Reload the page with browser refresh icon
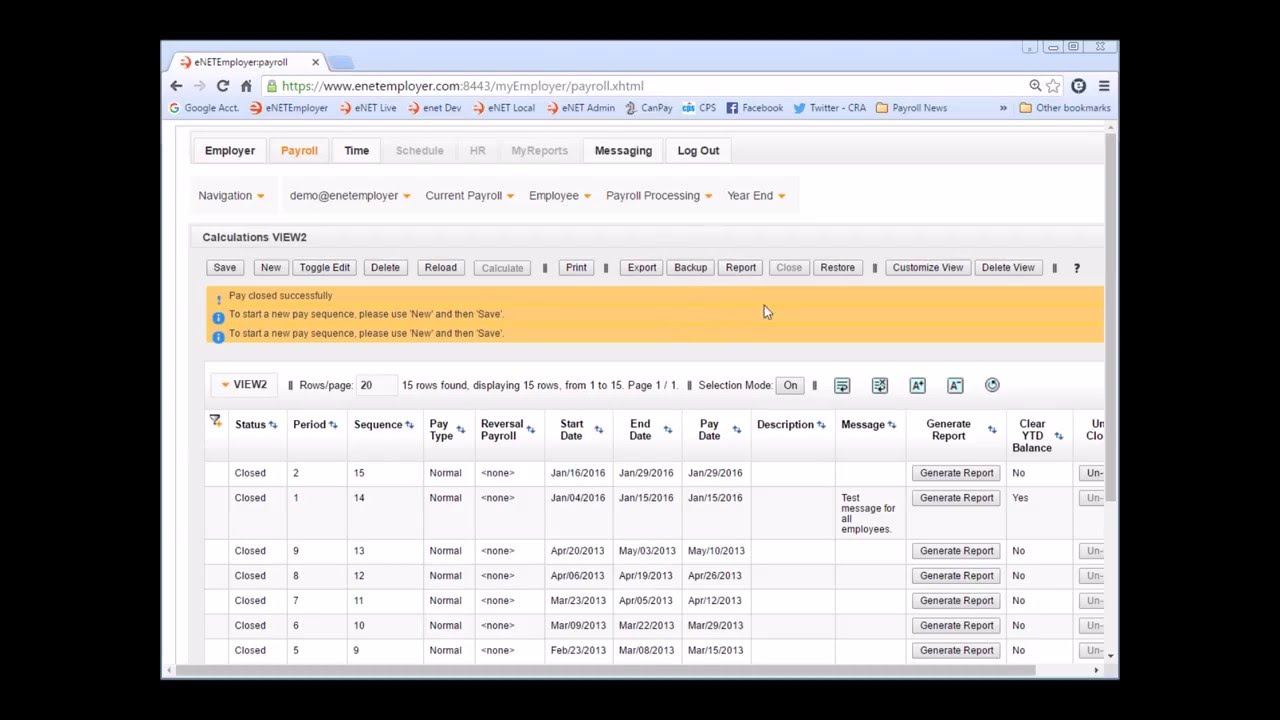The height and width of the screenshot is (720, 1280). pos(223,86)
